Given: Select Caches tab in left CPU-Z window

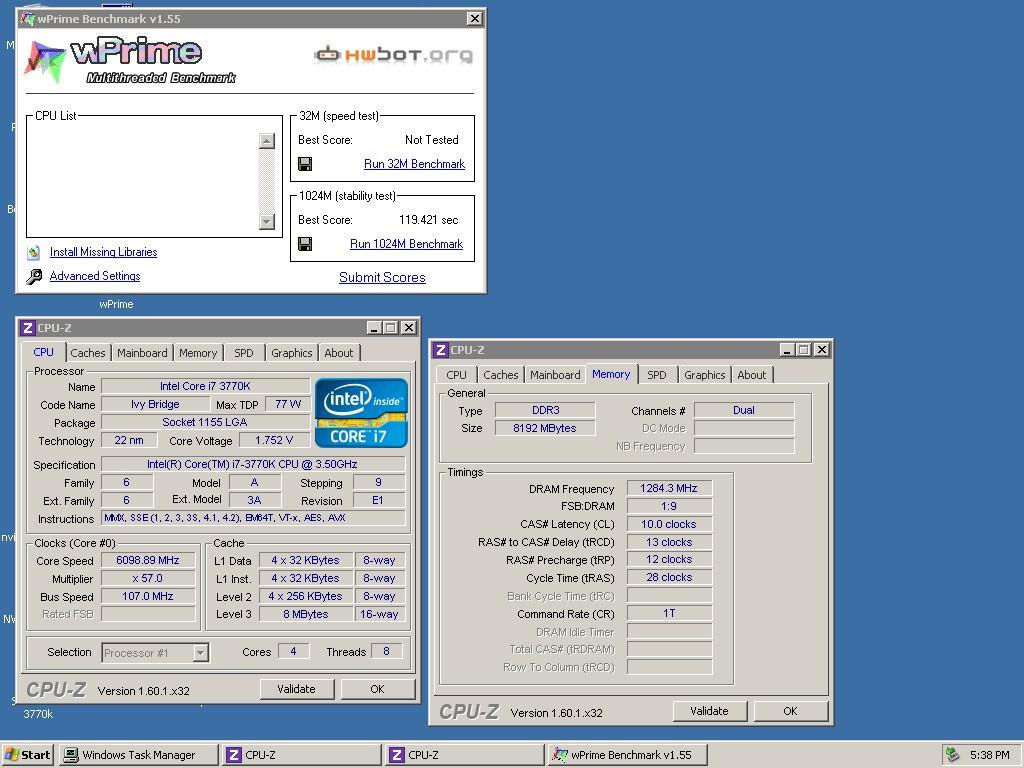Looking at the screenshot, I should point(88,353).
